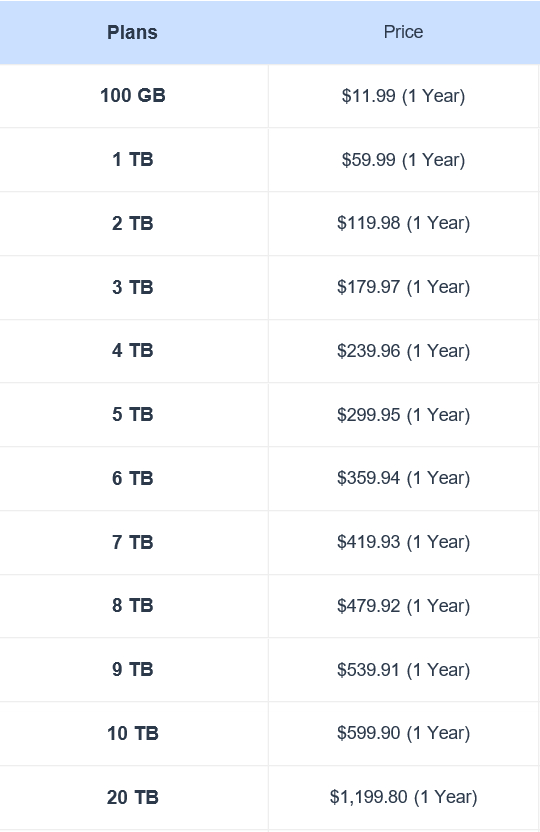Select the 7 TB plan cell
The image size is (540, 832).
click(x=133, y=542)
